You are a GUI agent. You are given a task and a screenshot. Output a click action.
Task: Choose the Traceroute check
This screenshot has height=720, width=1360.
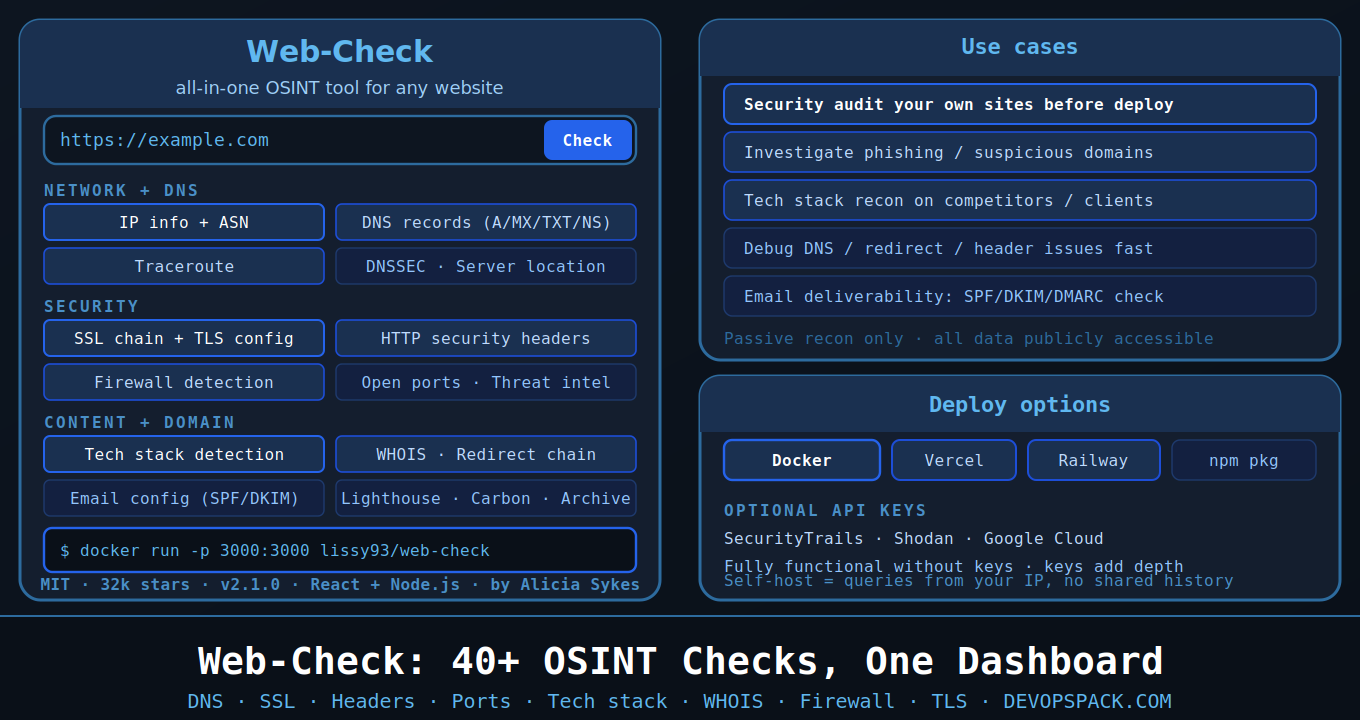click(x=184, y=266)
